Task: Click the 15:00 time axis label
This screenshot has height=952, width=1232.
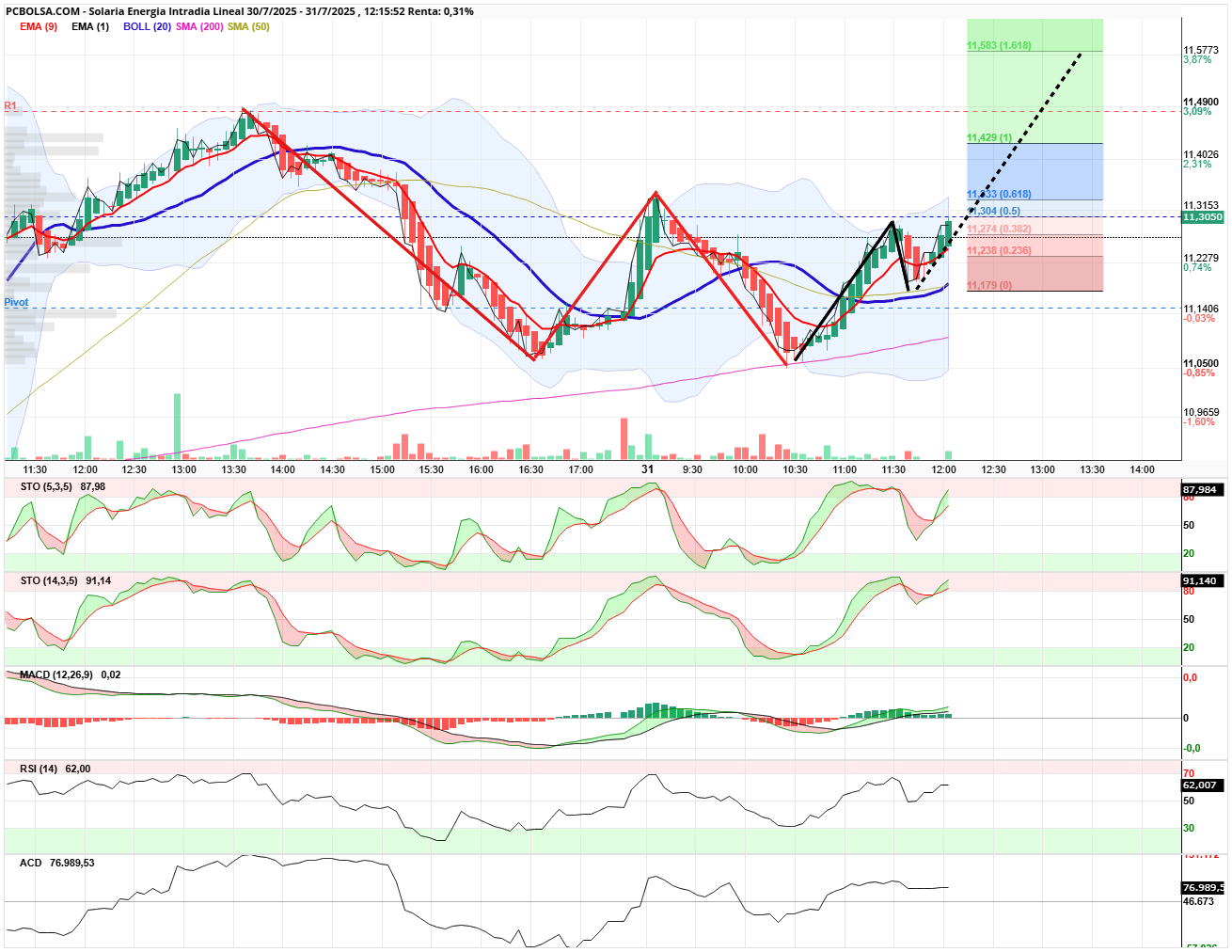Action: 382,469
